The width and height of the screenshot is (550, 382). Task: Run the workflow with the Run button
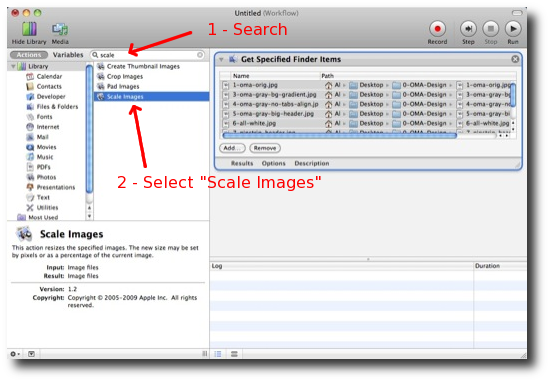513,29
